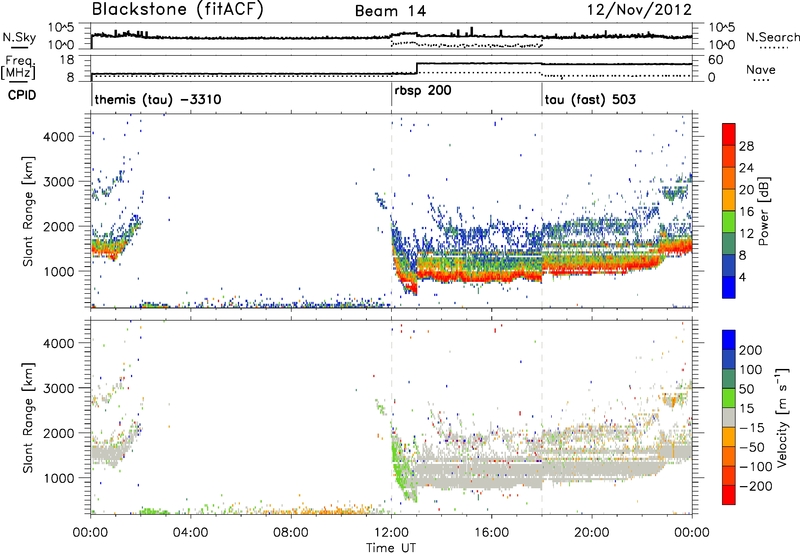Click the velocity panel 'Slant Range [km]' label
This screenshot has width=800, height=554.
28,418
